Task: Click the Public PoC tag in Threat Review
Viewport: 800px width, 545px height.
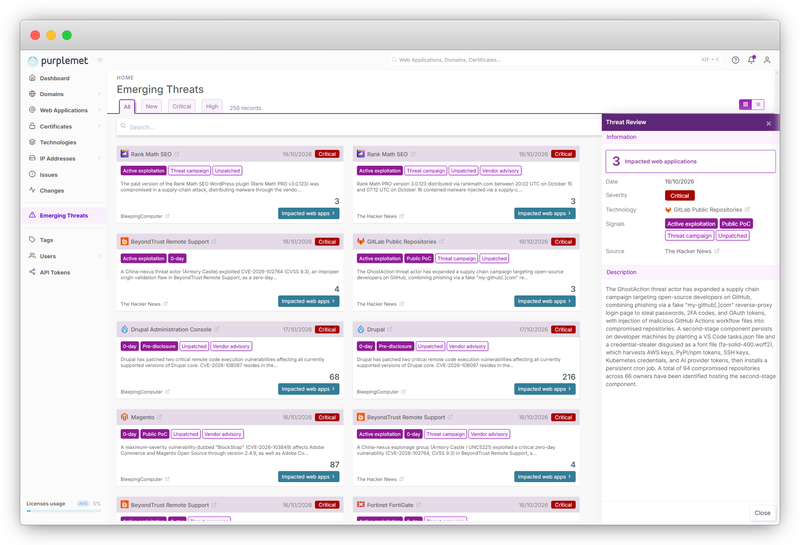Action: coord(736,224)
